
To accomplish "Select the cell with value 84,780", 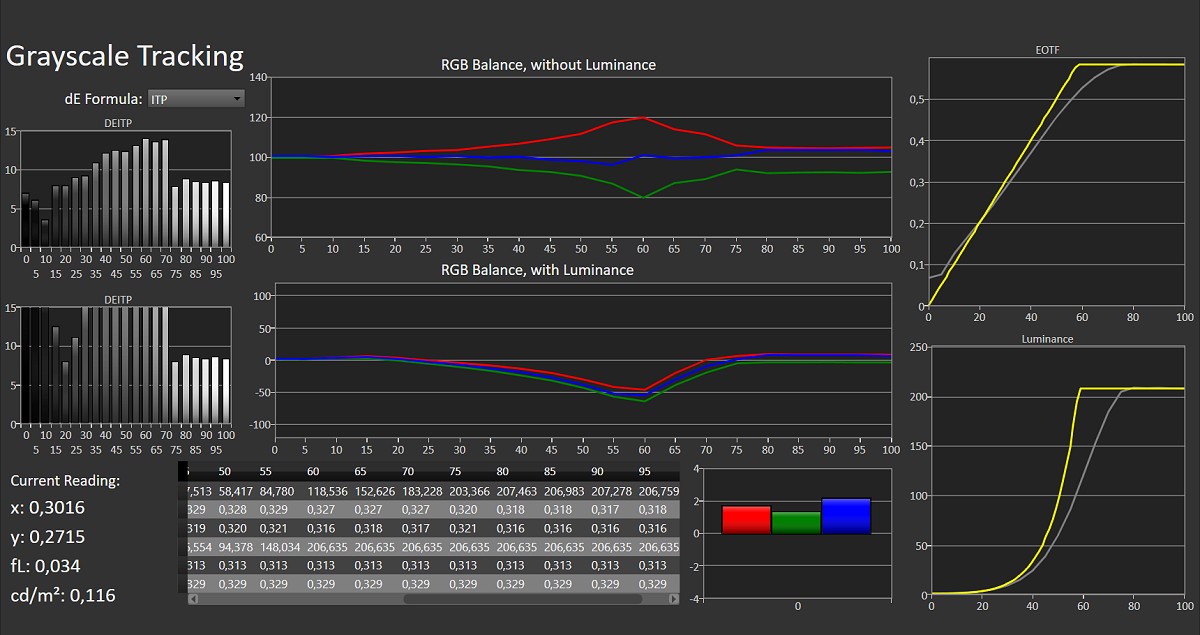I will (277, 490).
